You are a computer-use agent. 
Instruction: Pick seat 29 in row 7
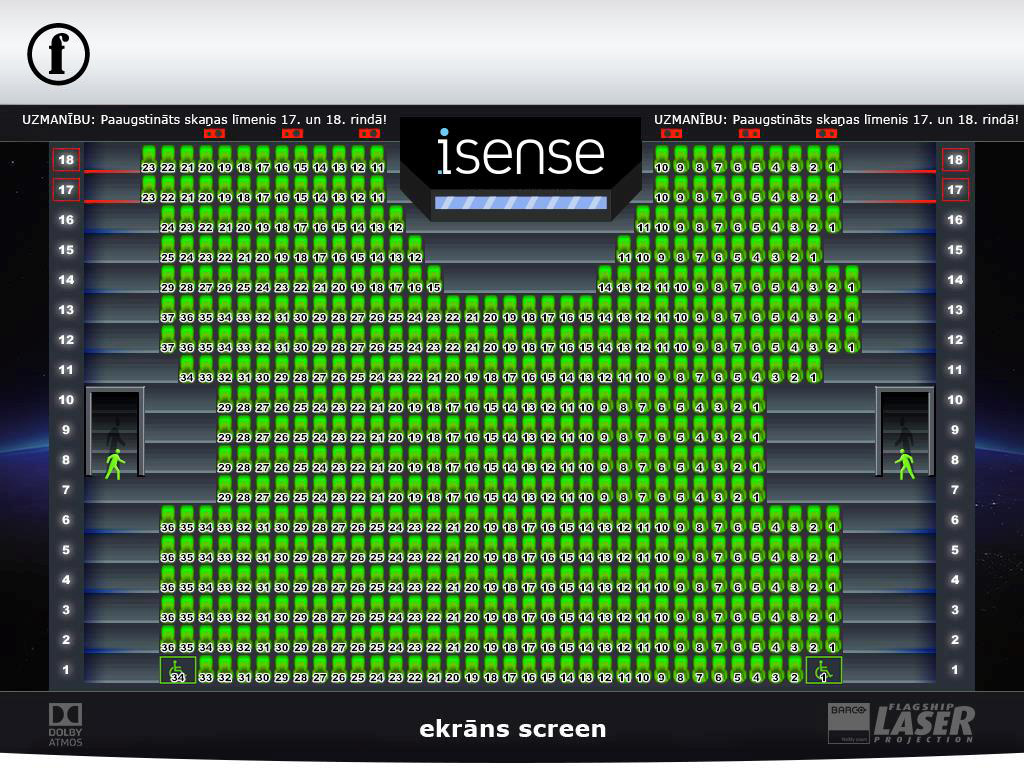pos(225,492)
